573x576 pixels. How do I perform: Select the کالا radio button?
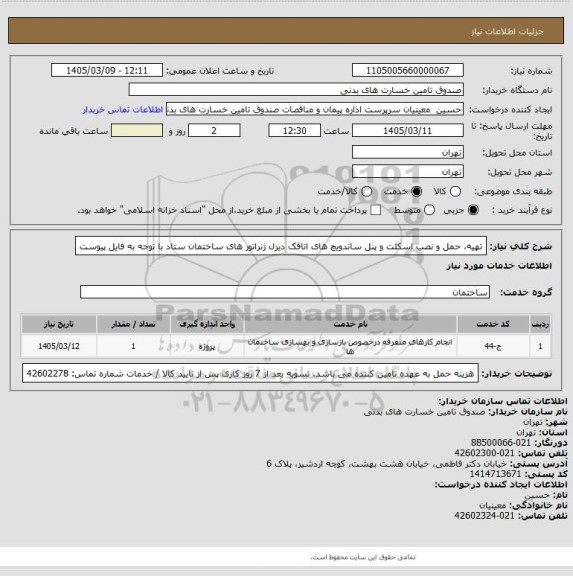pyautogui.click(x=455, y=191)
